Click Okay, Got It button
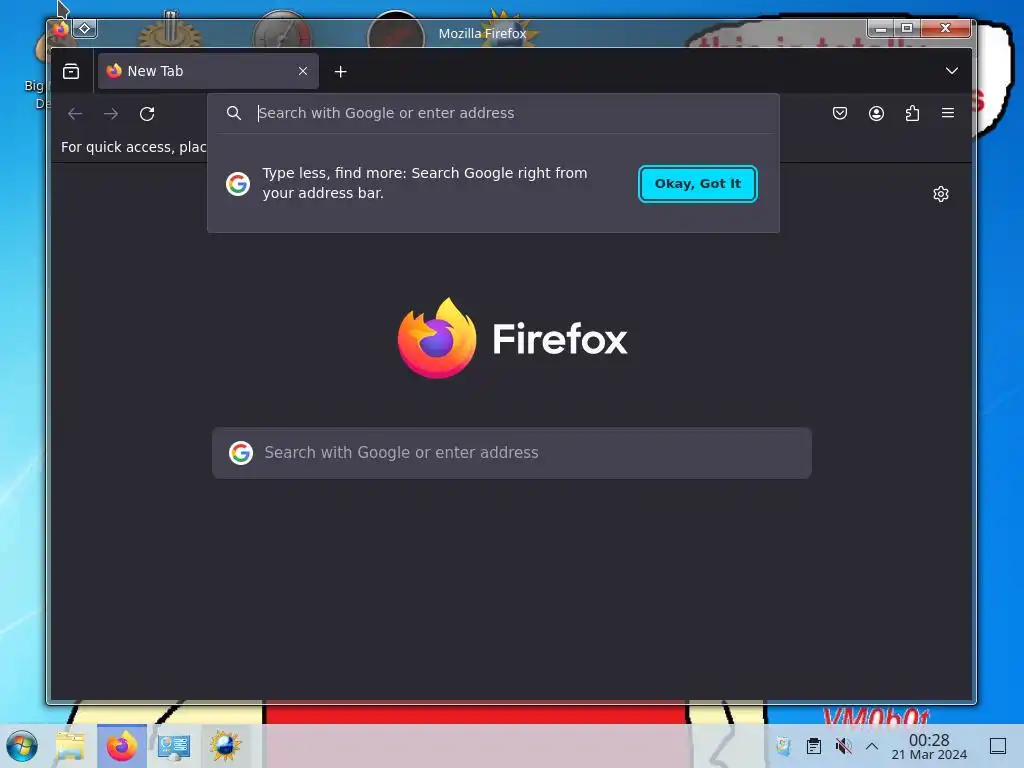Image resolution: width=1024 pixels, height=768 pixels. coord(697,184)
